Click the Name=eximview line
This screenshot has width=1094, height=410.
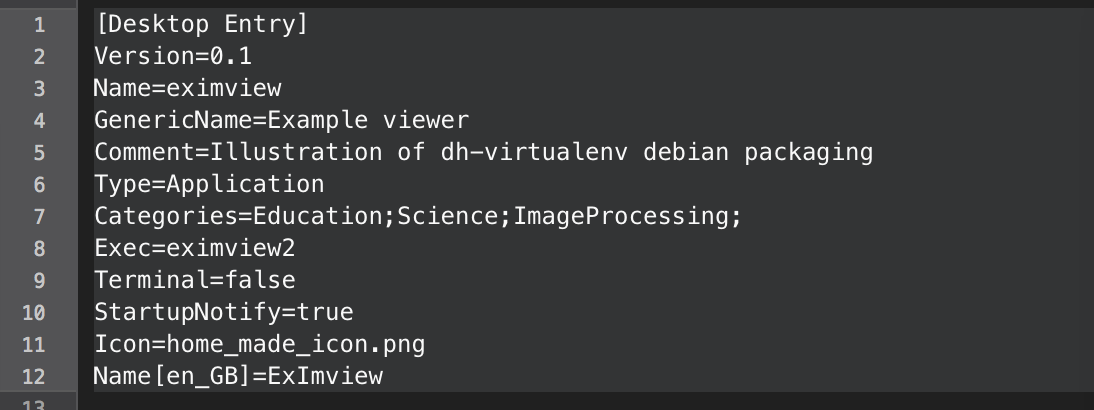[x=187, y=88]
